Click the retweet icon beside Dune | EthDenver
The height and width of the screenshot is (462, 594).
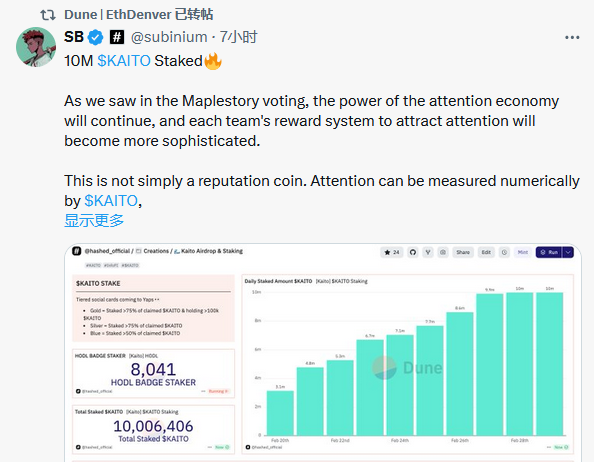48,15
